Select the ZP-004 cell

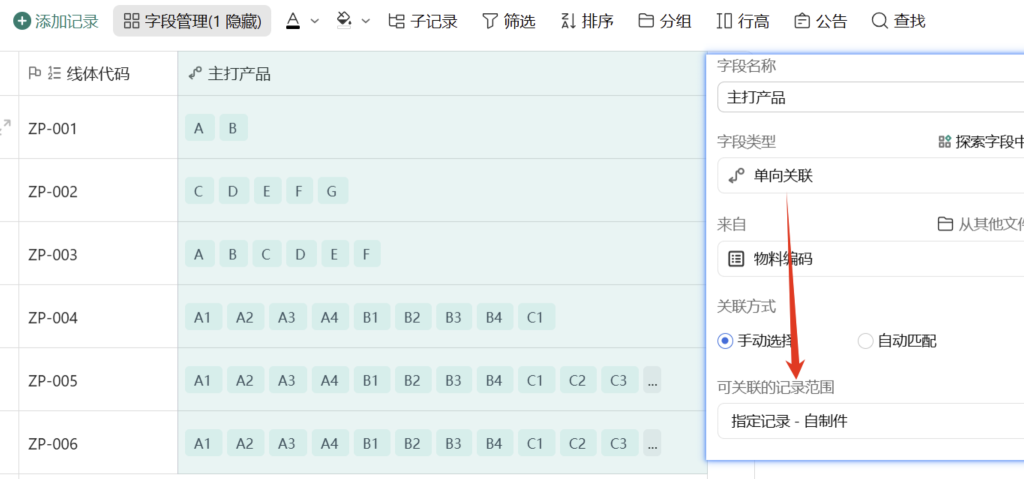[98, 317]
